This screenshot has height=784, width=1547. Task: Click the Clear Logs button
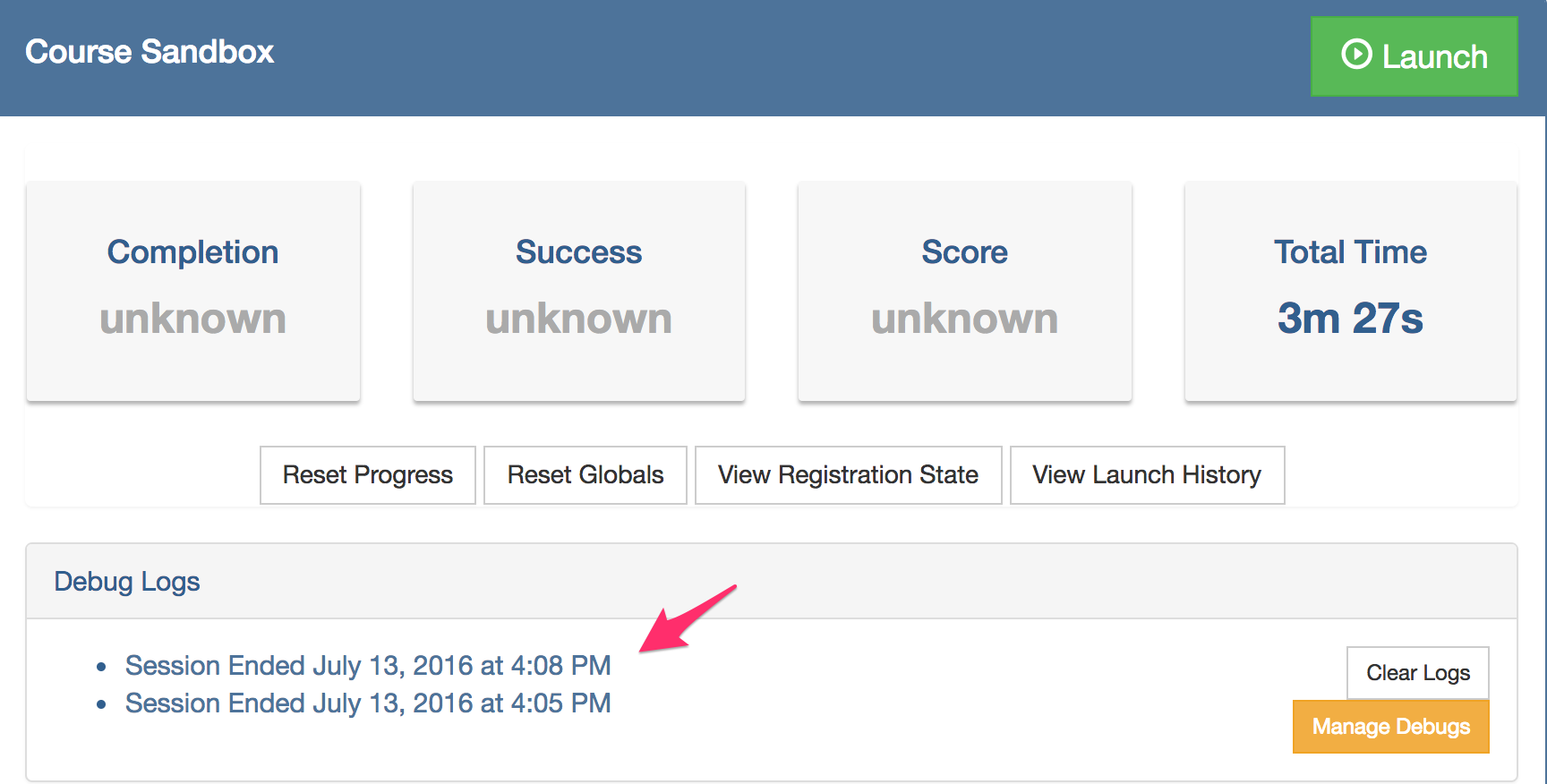[x=1417, y=673]
